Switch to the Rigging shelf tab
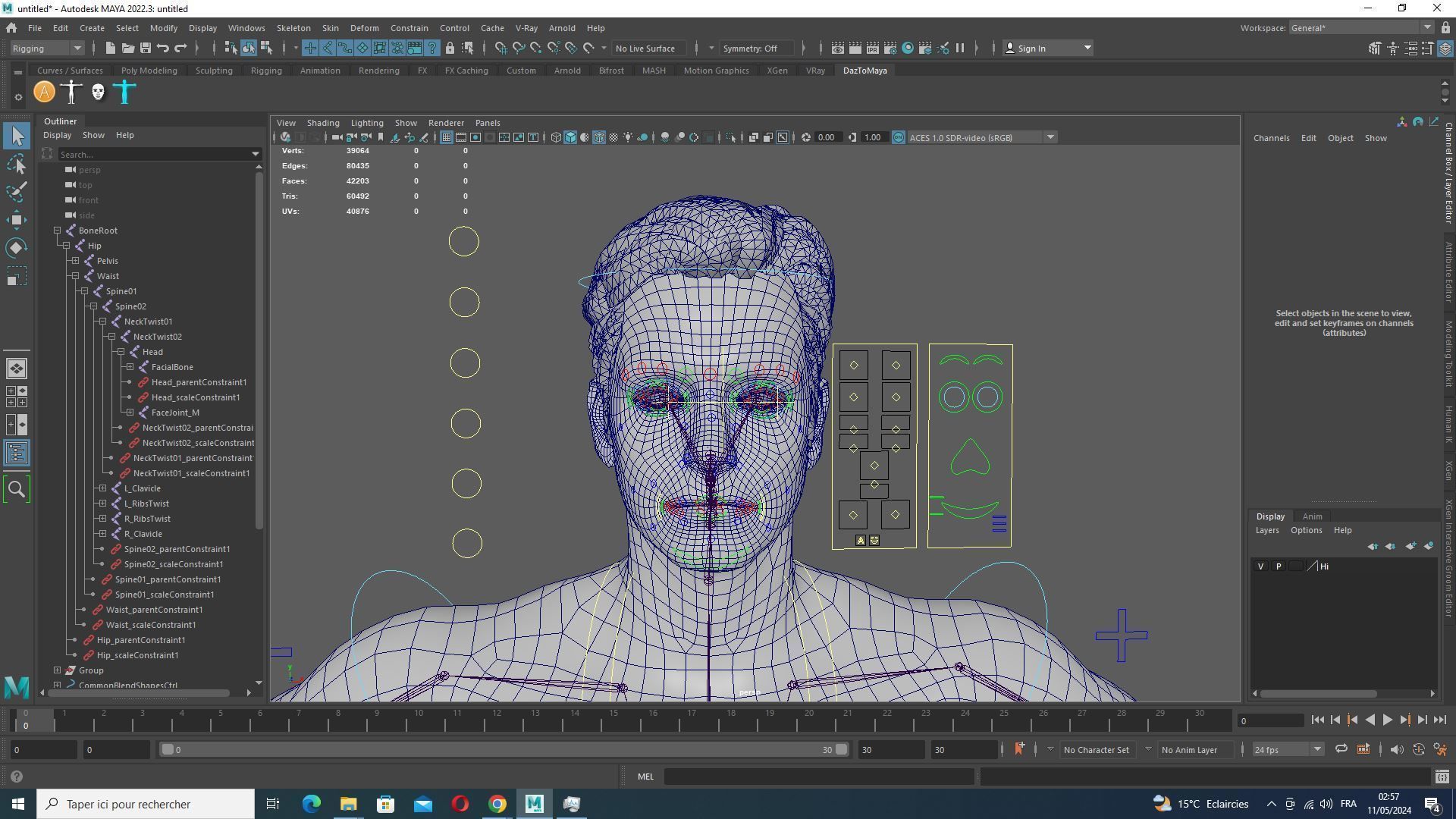 [266, 71]
